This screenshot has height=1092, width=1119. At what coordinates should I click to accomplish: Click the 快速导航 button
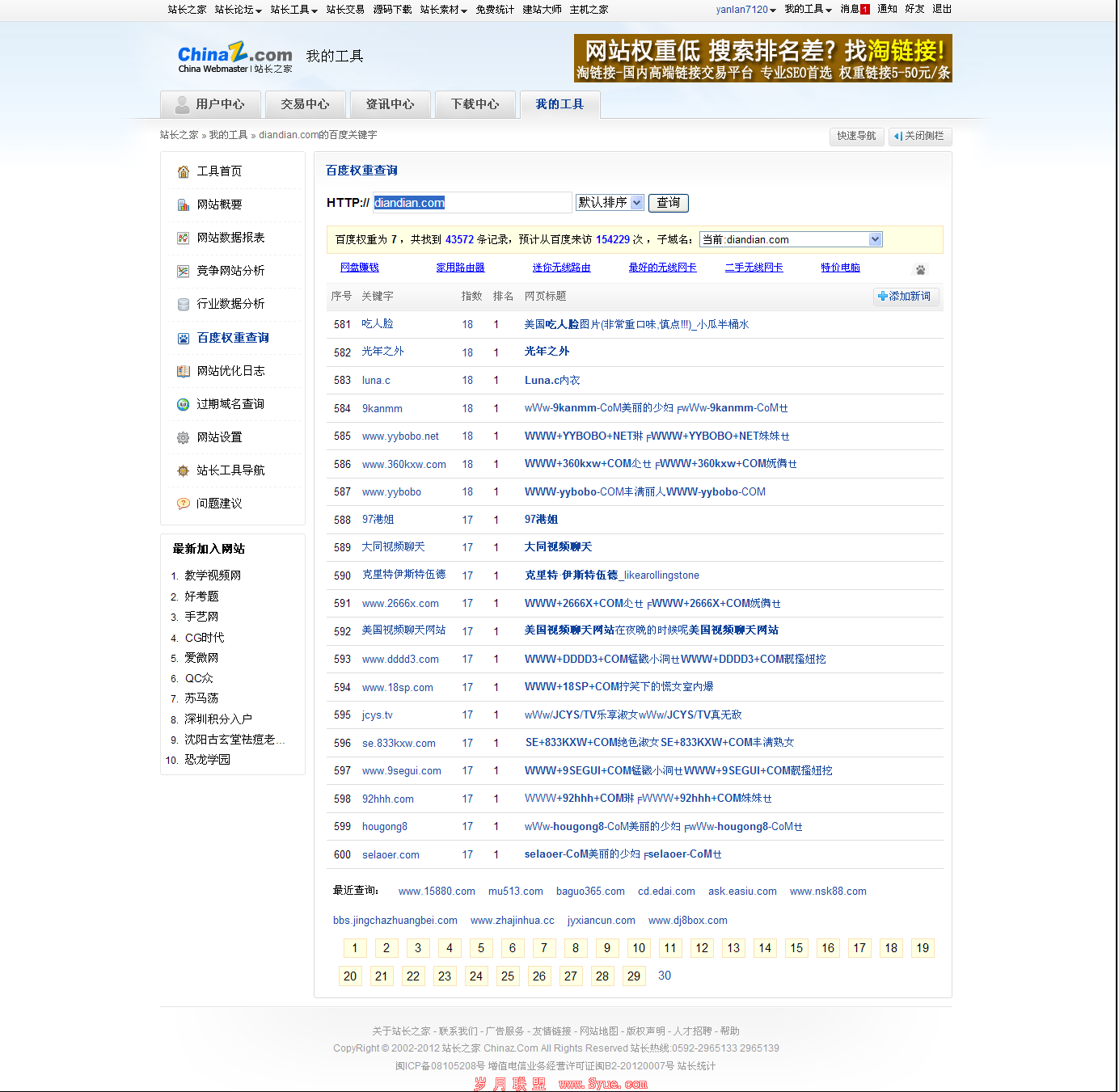coord(856,136)
